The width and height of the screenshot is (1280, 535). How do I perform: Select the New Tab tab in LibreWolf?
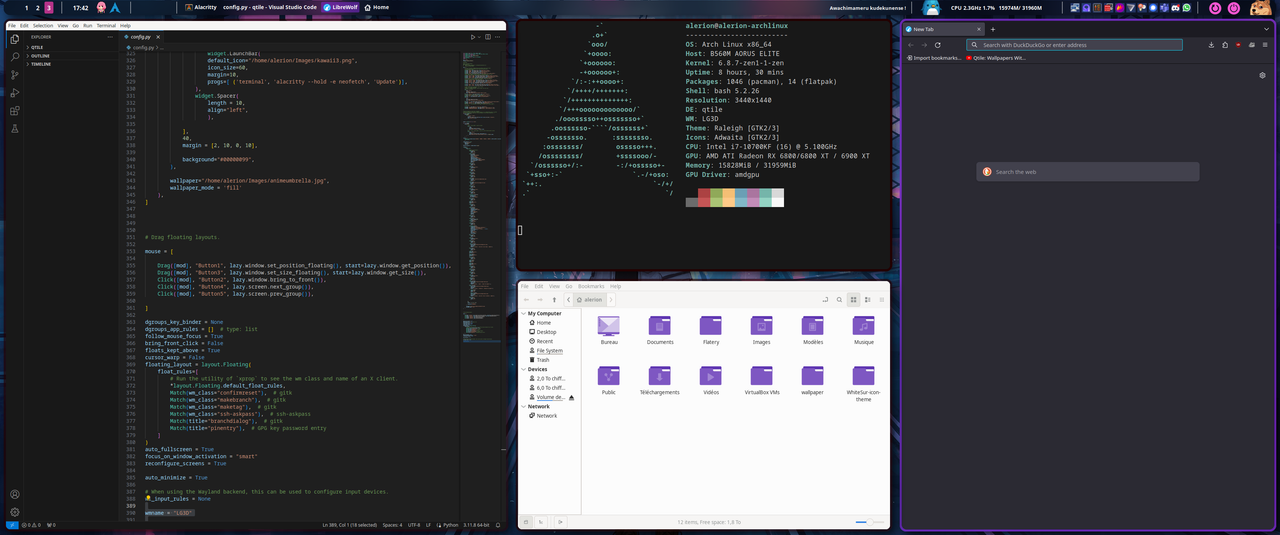[x=943, y=29]
